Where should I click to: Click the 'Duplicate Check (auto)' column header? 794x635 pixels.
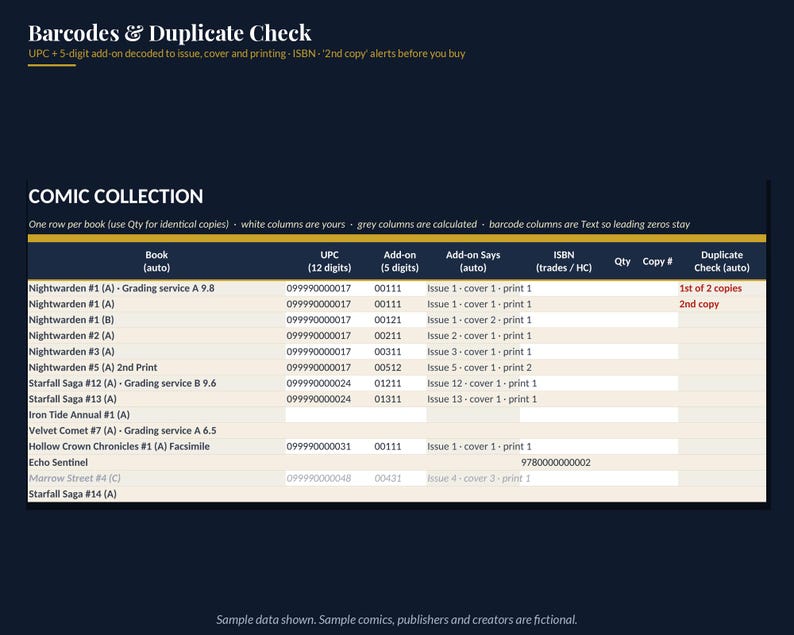click(722, 261)
